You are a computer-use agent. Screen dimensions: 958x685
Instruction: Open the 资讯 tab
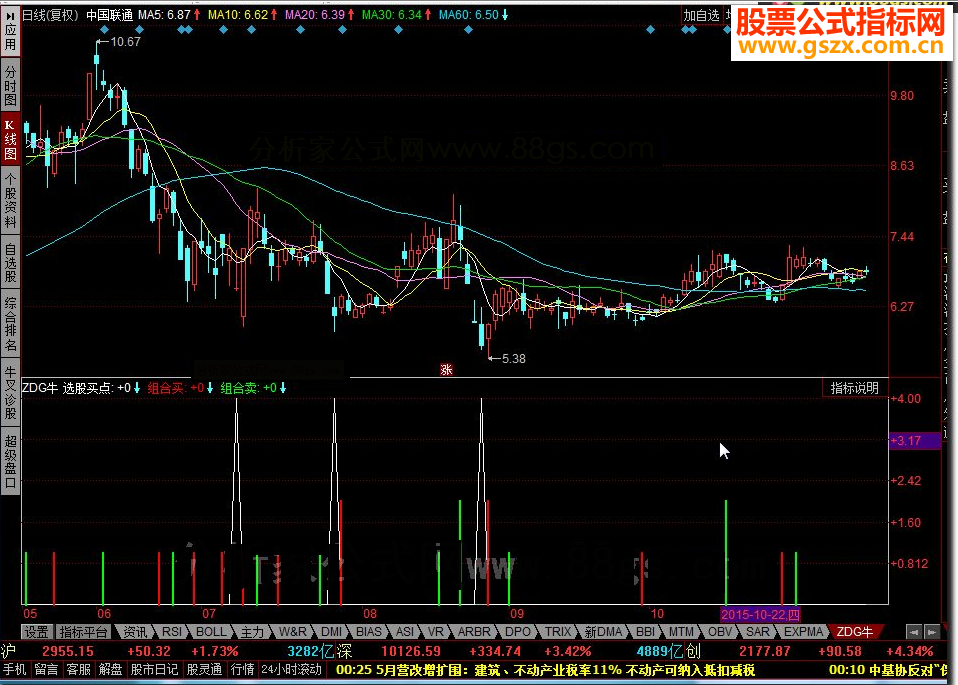pos(134,632)
